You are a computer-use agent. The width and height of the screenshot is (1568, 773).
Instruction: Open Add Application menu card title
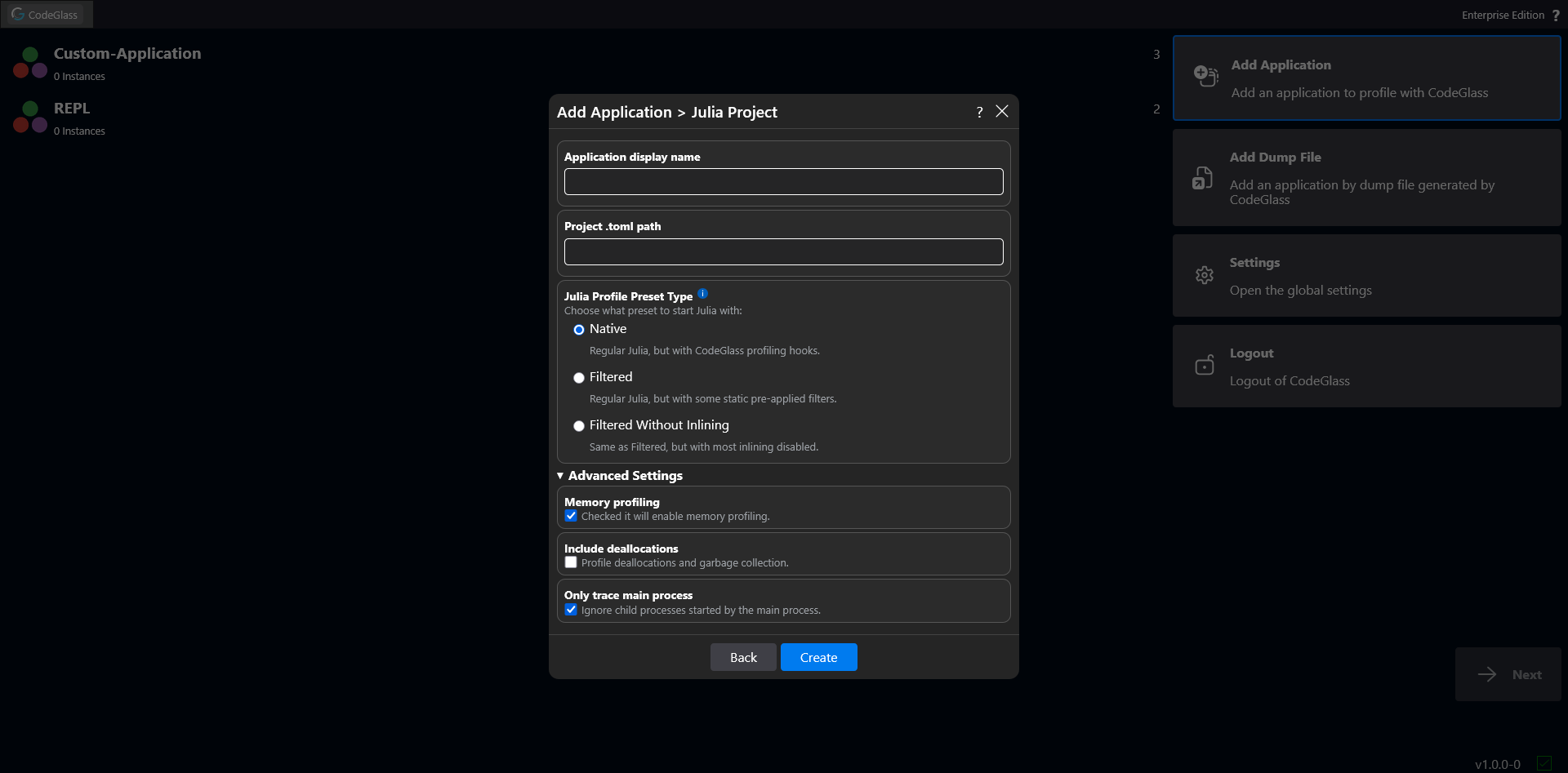[x=1281, y=65]
